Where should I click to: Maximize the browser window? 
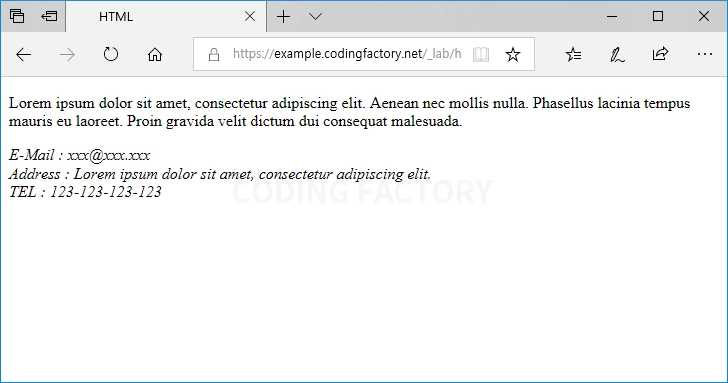click(x=658, y=16)
